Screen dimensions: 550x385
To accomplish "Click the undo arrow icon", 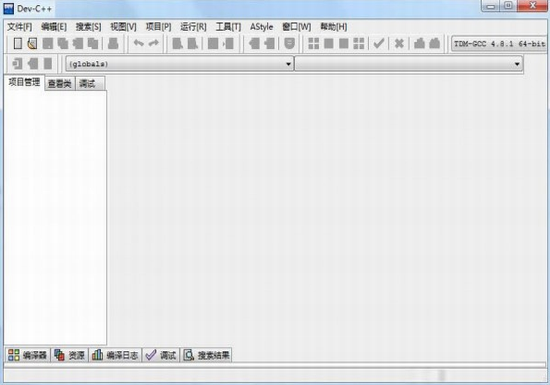I will (139, 43).
